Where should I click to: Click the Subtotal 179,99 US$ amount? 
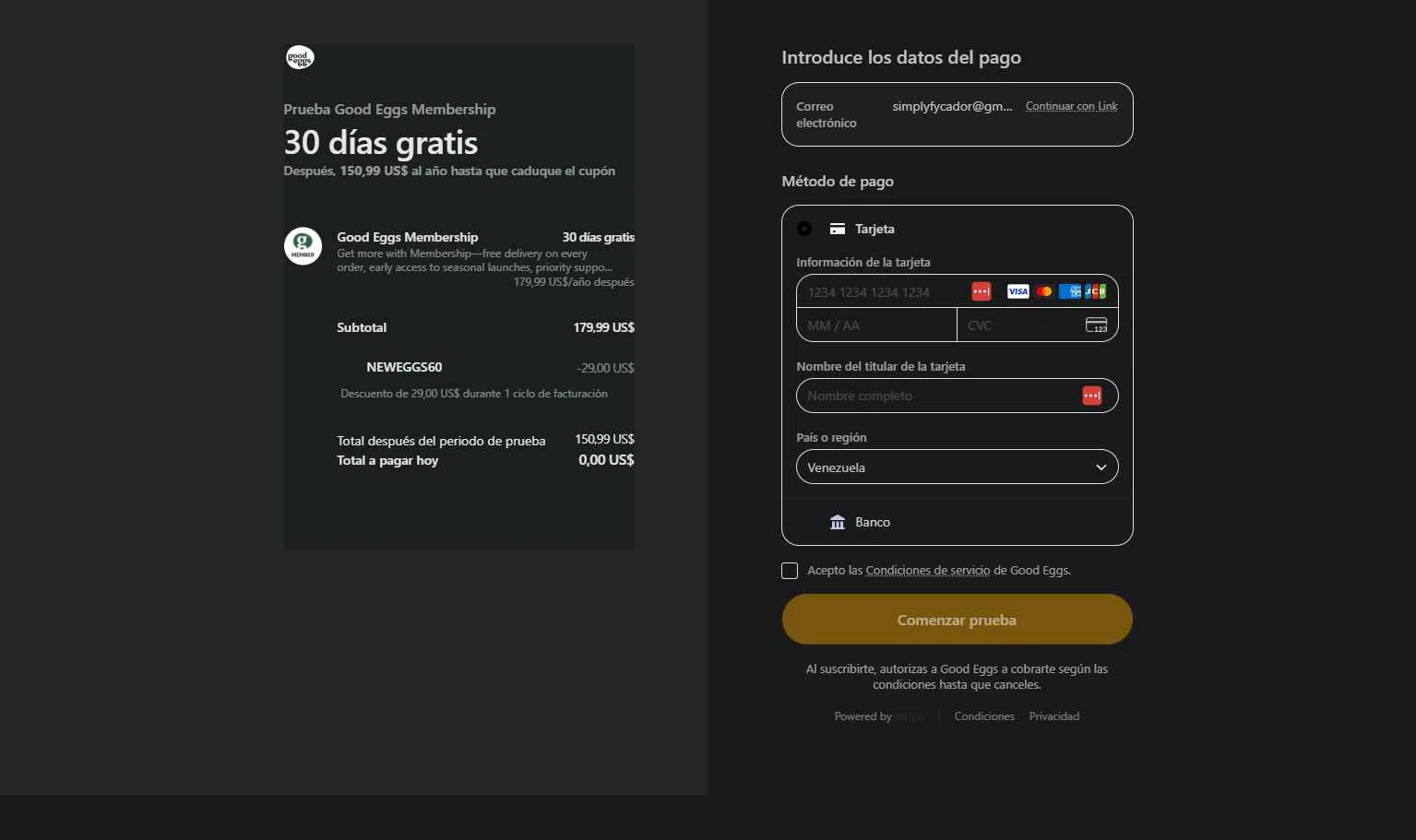[603, 327]
